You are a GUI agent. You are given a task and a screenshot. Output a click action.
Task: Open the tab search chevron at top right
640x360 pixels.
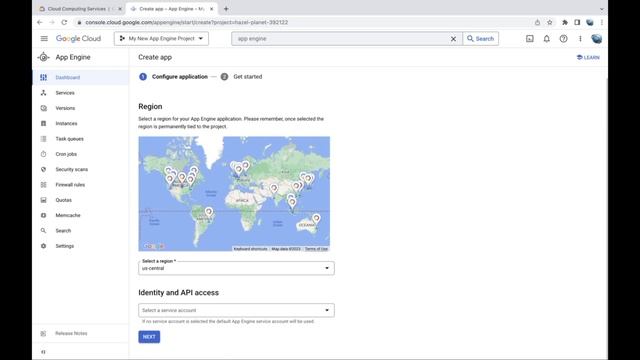coord(601,9)
